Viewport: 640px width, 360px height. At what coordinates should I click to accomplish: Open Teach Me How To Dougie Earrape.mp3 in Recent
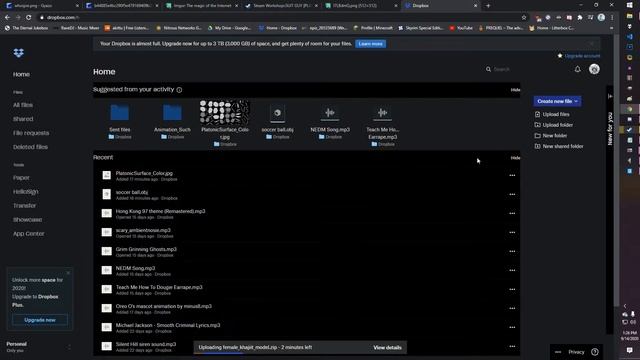(x=159, y=287)
